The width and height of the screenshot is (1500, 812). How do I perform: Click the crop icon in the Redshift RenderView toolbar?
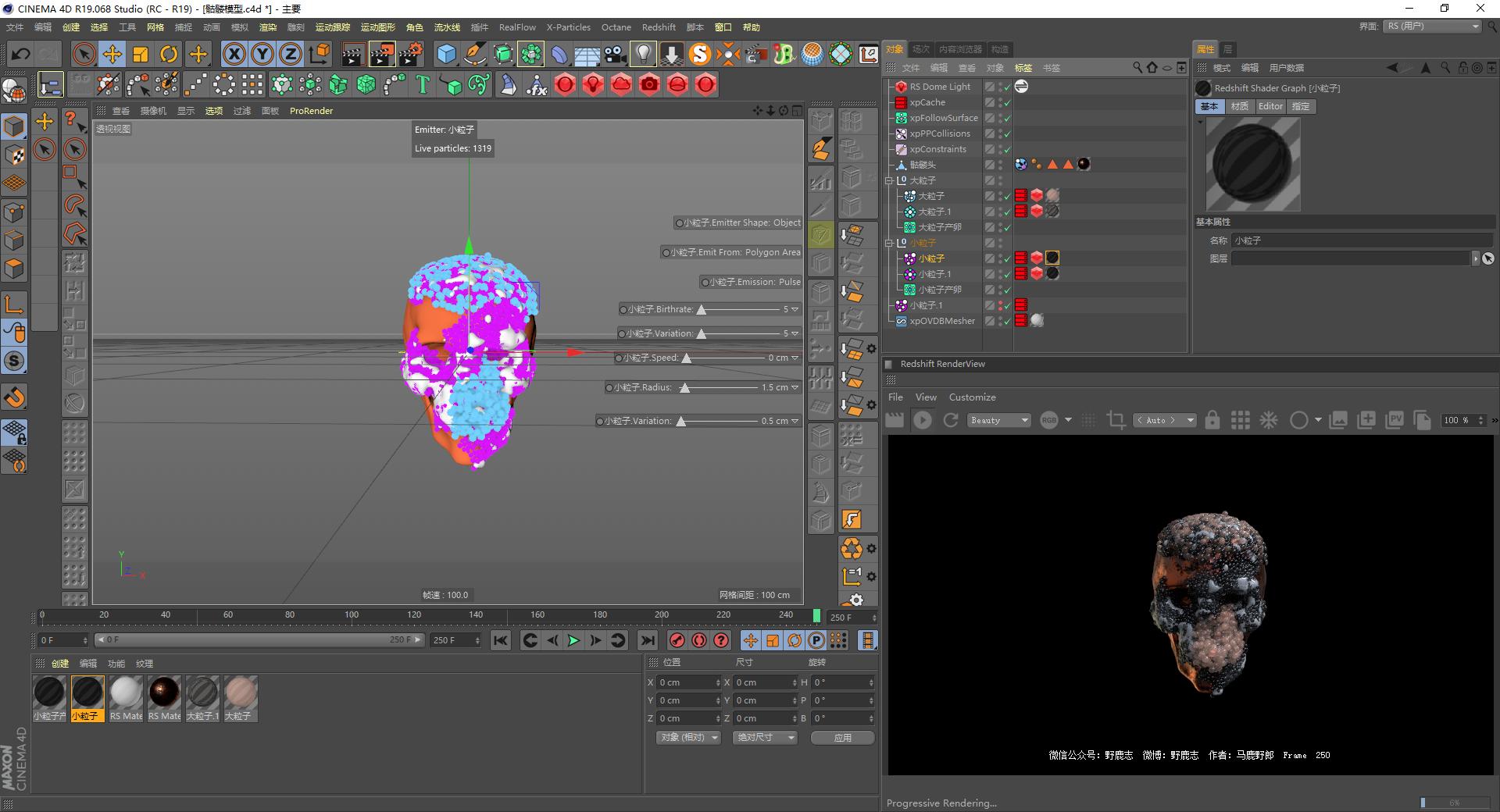1116,420
